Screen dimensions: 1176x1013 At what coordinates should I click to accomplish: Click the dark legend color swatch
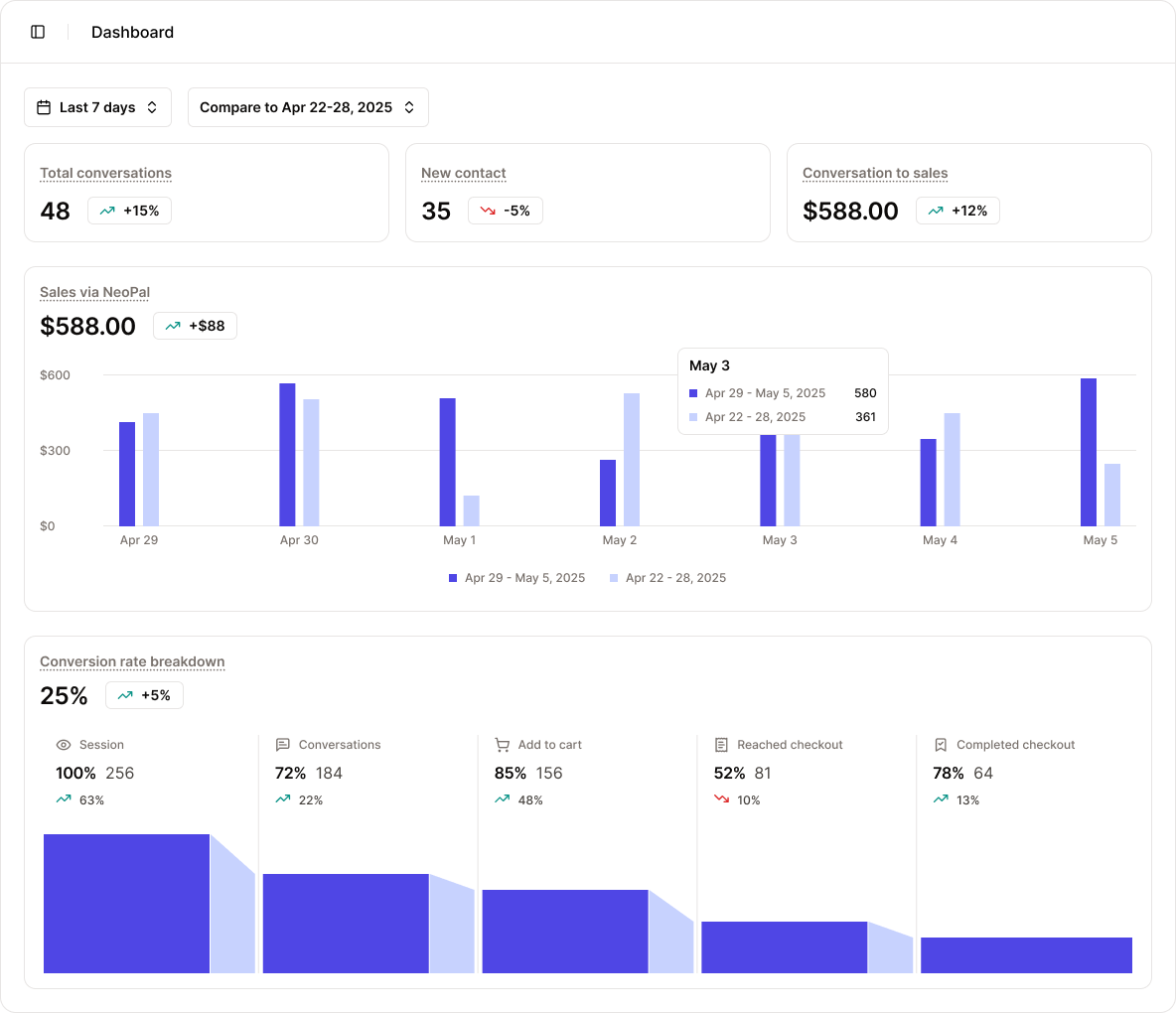[453, 577]
